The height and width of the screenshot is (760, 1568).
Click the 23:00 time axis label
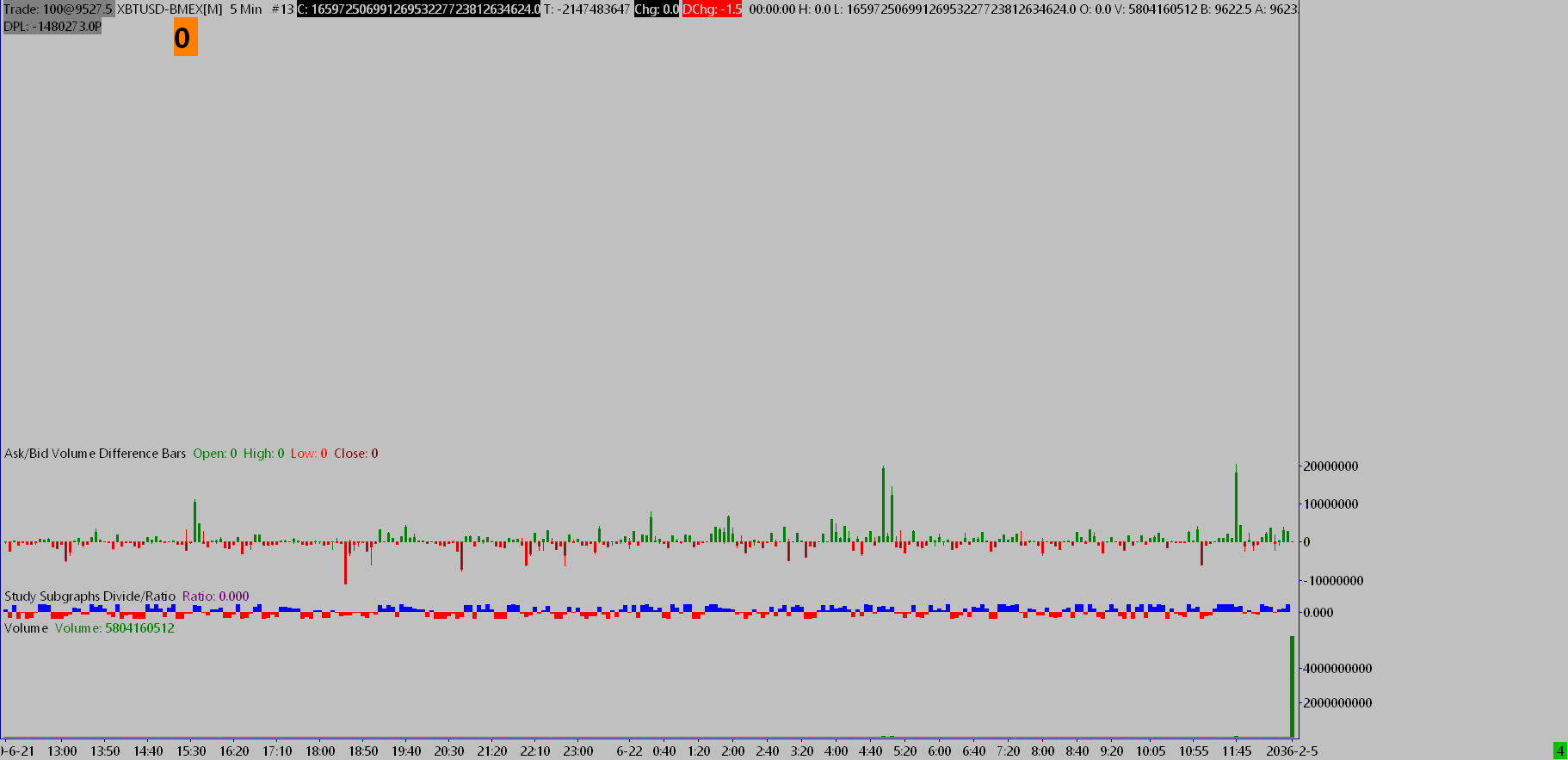pos(578,751)
